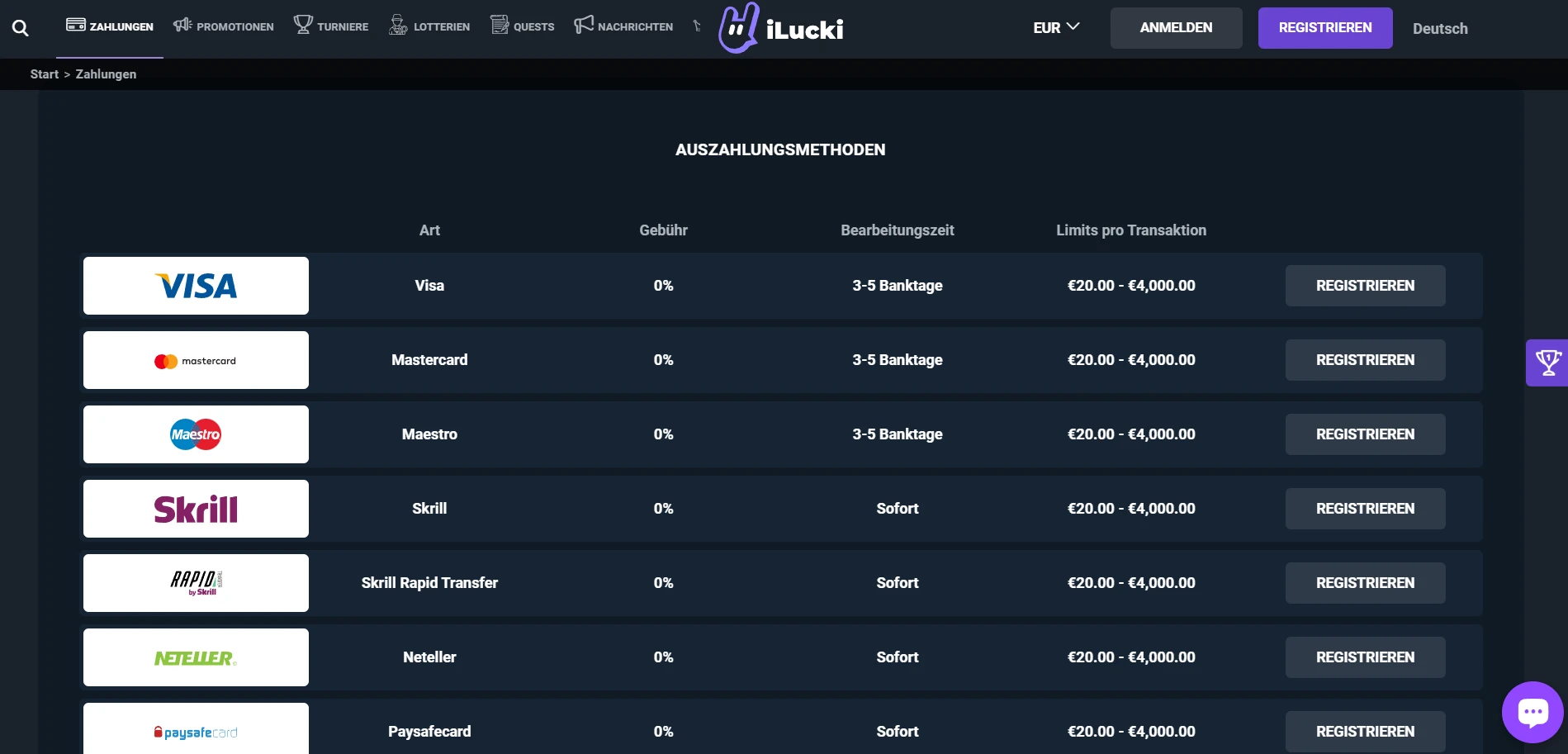This screenshot has height=754, width=1568.
Task: Click the Rapid by Skrill logo card
Action: click(196, 583)
